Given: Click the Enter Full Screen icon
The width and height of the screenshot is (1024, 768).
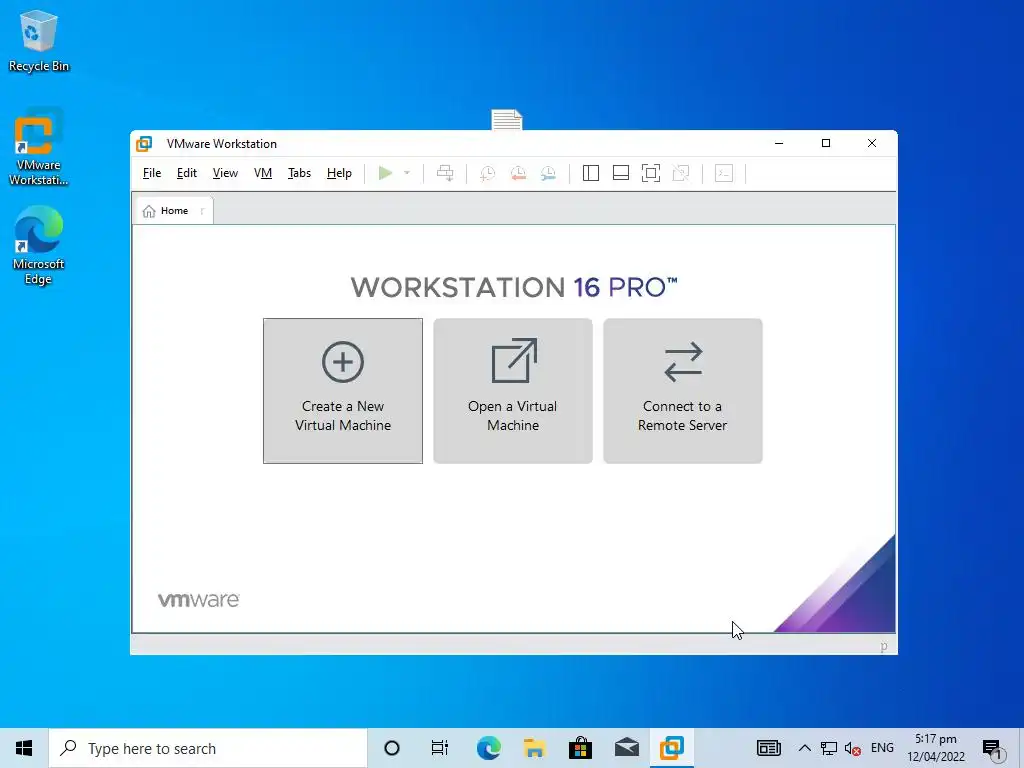Looking at the screenshot, I should click(x=651, y=173).
